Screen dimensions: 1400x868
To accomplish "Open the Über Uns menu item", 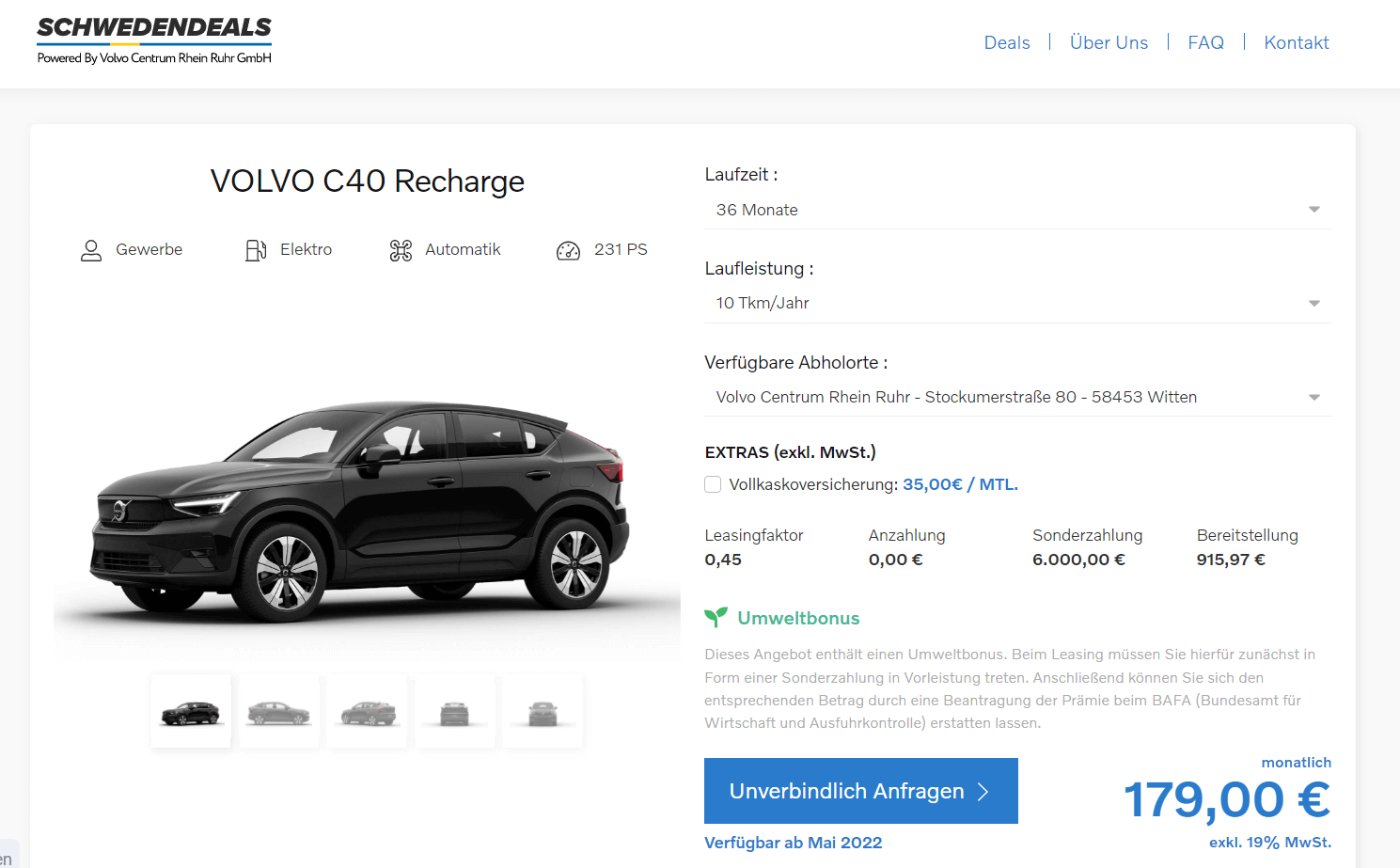I will [1109, 42].
